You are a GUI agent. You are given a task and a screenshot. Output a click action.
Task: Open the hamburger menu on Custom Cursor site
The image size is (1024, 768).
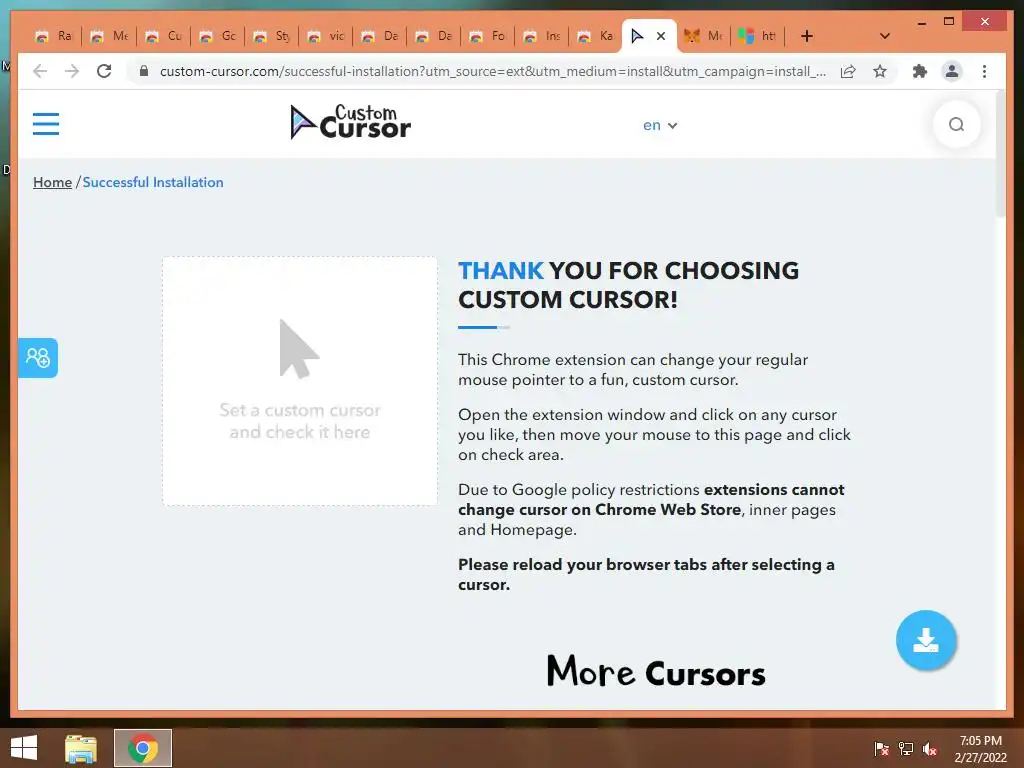46,124
